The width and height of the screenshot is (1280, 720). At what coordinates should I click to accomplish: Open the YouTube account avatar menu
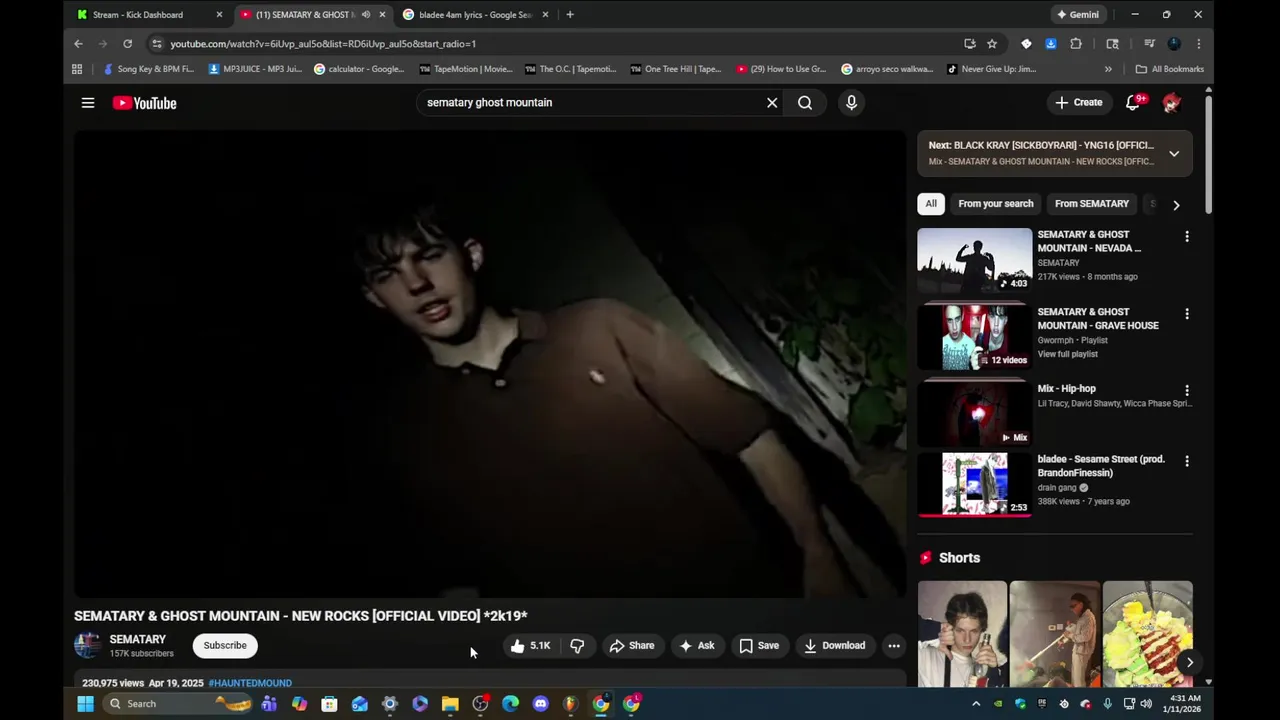click(1172, 102)
